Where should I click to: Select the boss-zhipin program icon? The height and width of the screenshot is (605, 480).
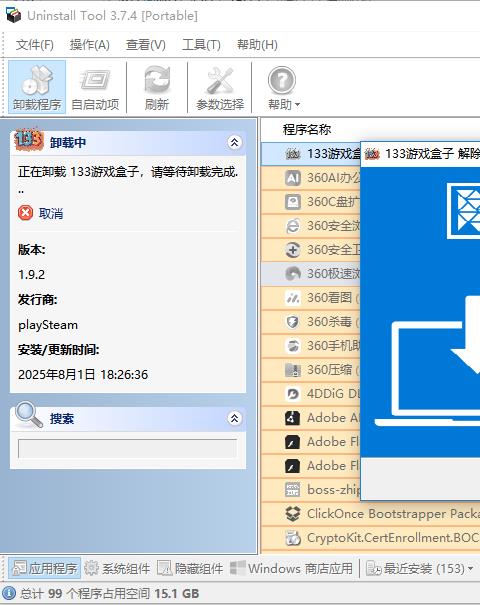[x=292, y=490]
